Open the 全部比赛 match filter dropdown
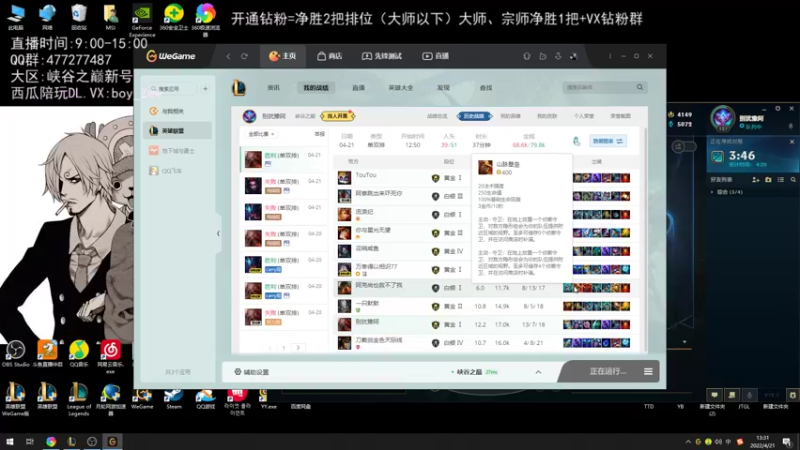This screenshot has height=450, width=800. (261, 134)
